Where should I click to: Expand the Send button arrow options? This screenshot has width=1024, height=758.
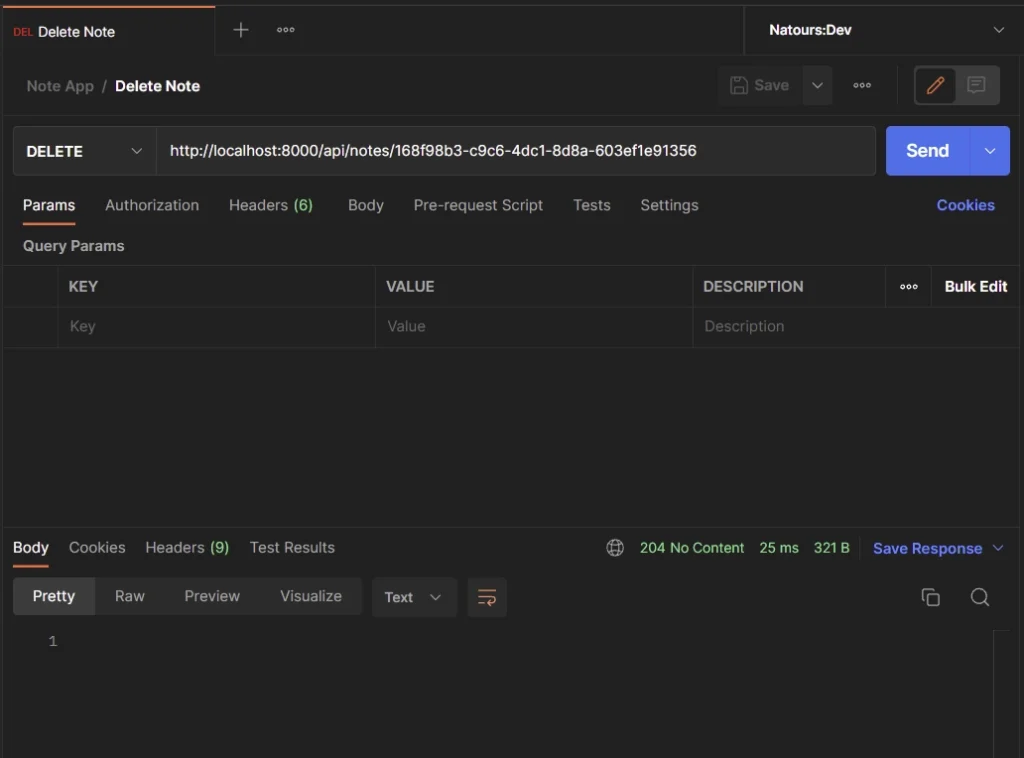pos(990,151)
